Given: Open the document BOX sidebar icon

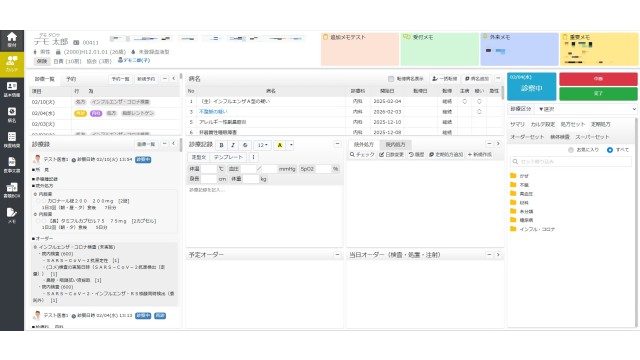Looking at the screenshot, I should click(x=12, y=190).
